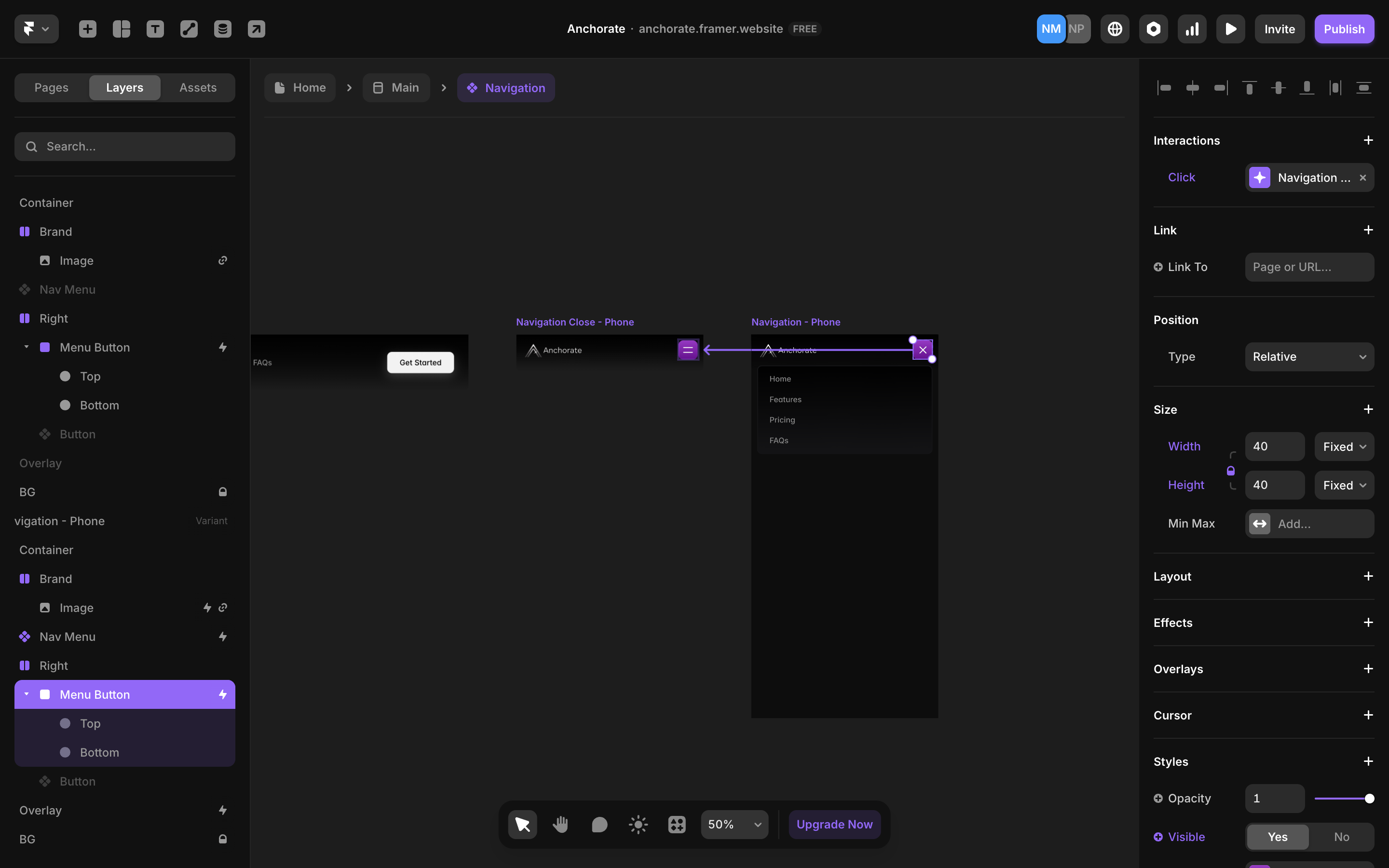The image size is (1389, 868).
Task: Click the Publish button
Action: 1344,29
